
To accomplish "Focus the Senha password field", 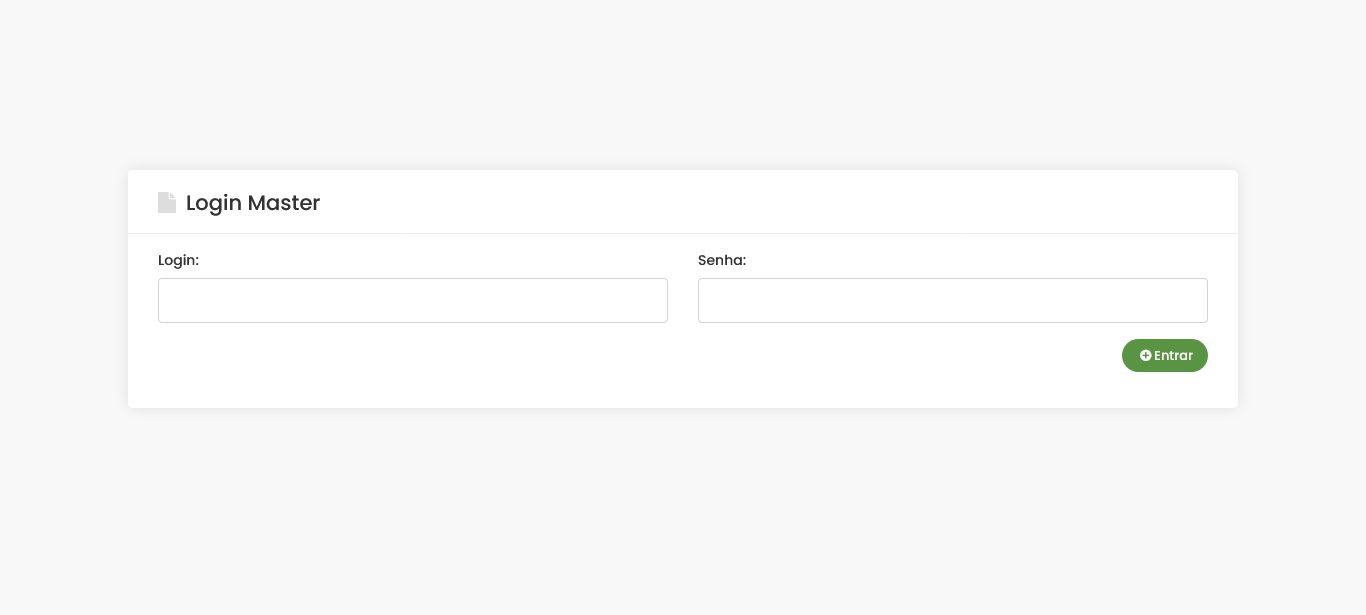I will click(x=952, y=300).
